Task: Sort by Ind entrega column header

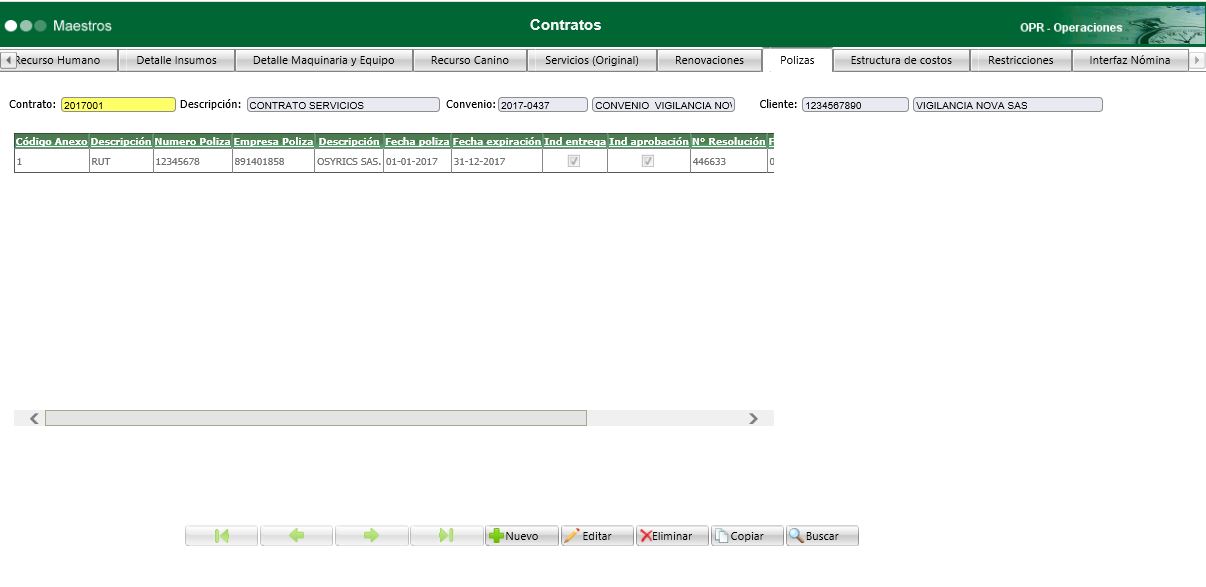Action: (x=575, y=142)
